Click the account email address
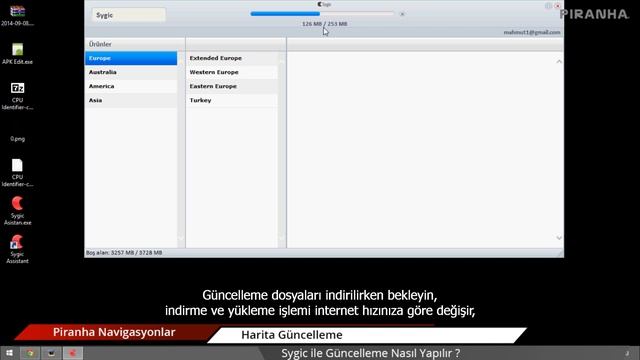 coord(531,32)
